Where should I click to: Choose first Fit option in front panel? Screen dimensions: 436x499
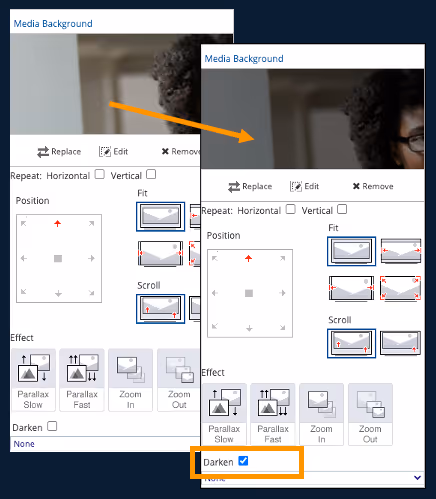click(x=351, y=251)
